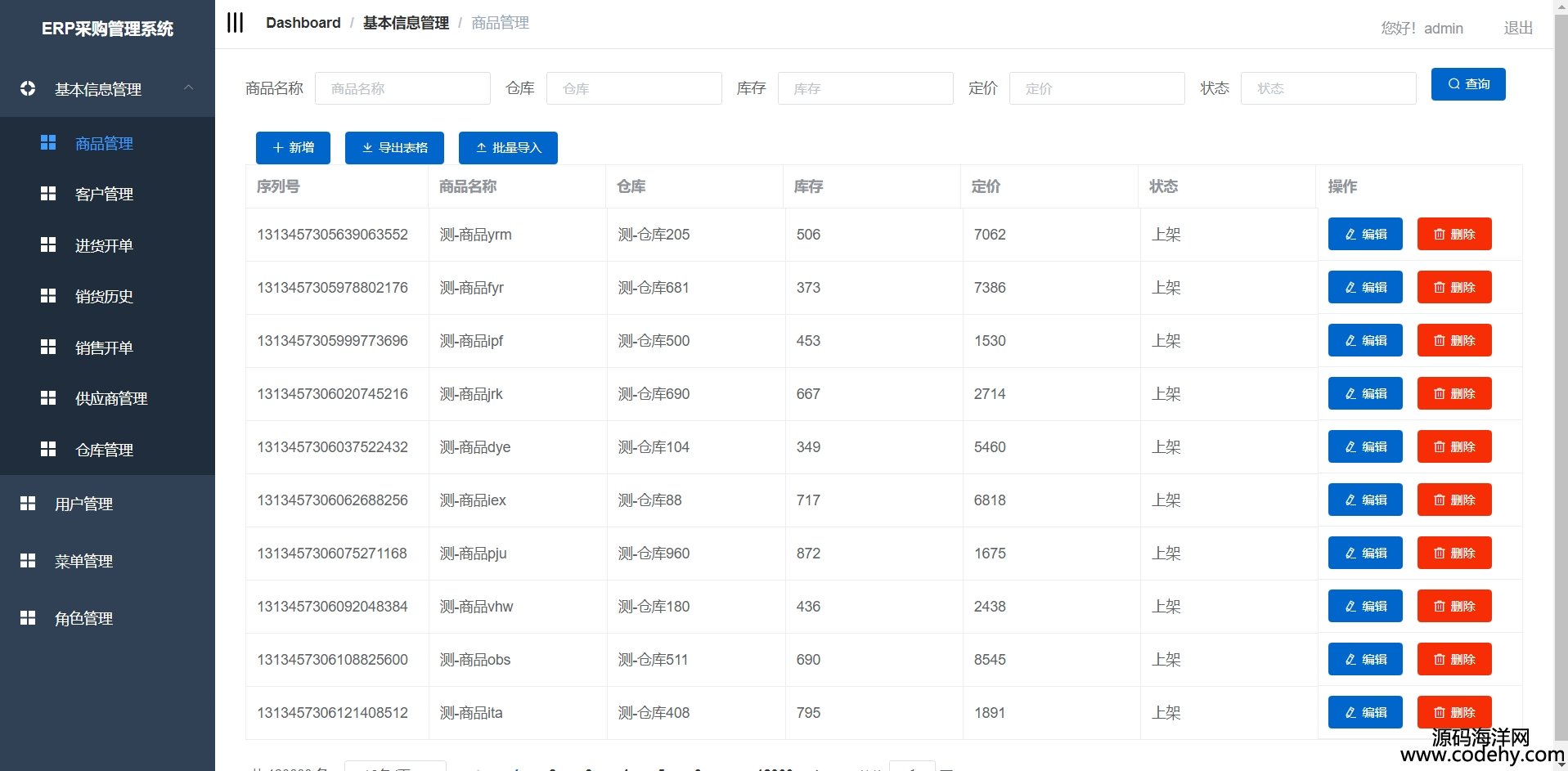Edit the 测-商品yrm row
The width and height of the screenshot is (1568, 771).
[x=1364, y=234]
